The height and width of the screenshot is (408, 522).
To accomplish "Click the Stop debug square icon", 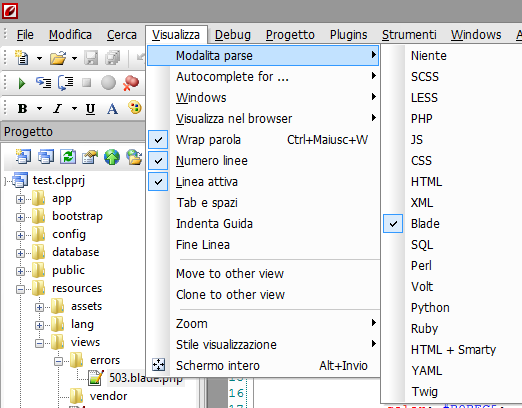I will click(x=87, y=82).
